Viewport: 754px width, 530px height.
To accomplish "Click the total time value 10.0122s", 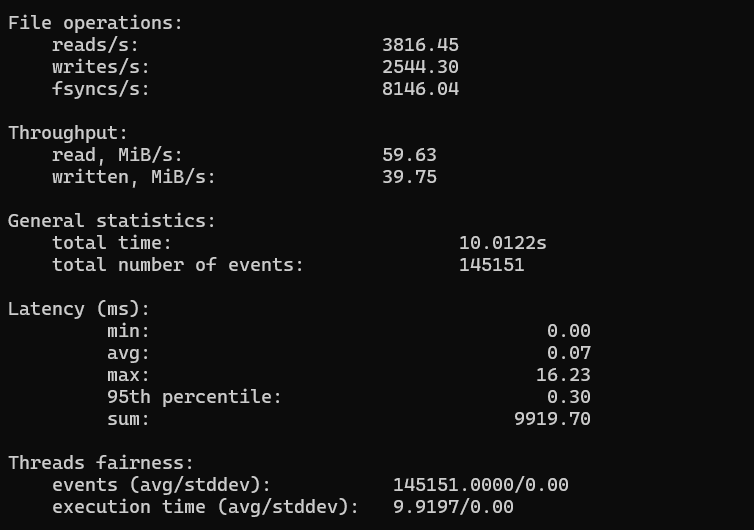I will 503,243.
